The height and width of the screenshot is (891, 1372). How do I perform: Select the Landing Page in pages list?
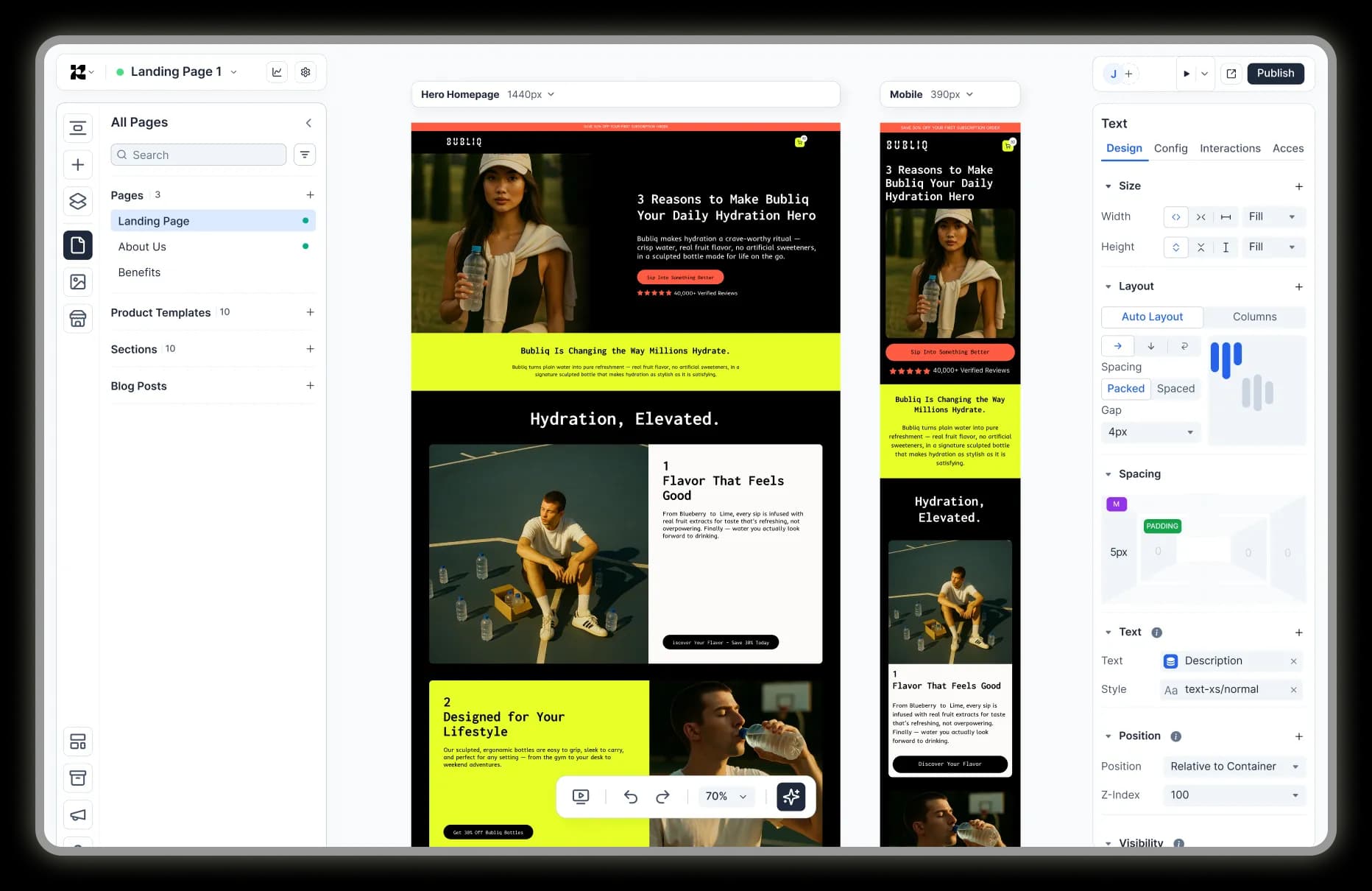coord(213,221)
